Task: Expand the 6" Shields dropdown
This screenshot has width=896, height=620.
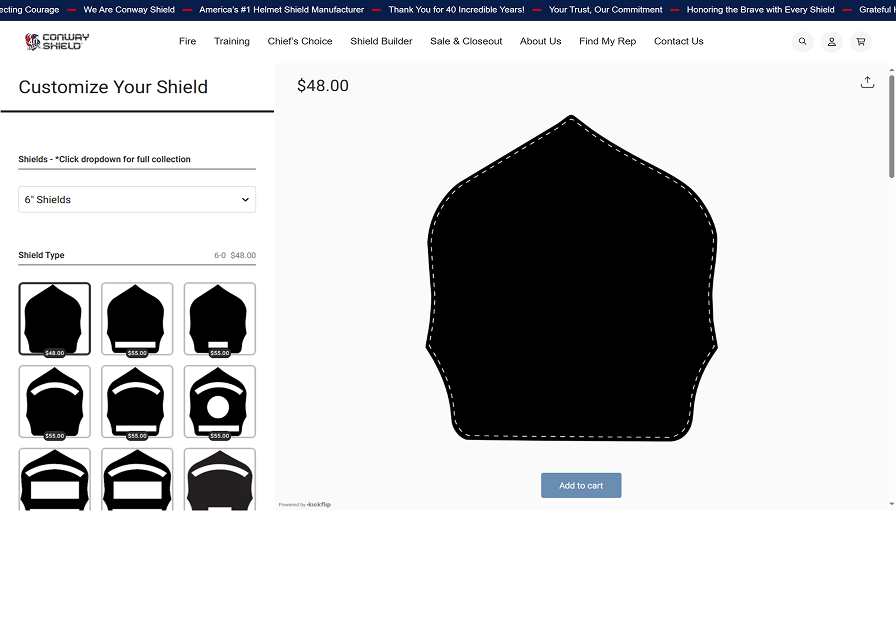Action: pos(137,200)
